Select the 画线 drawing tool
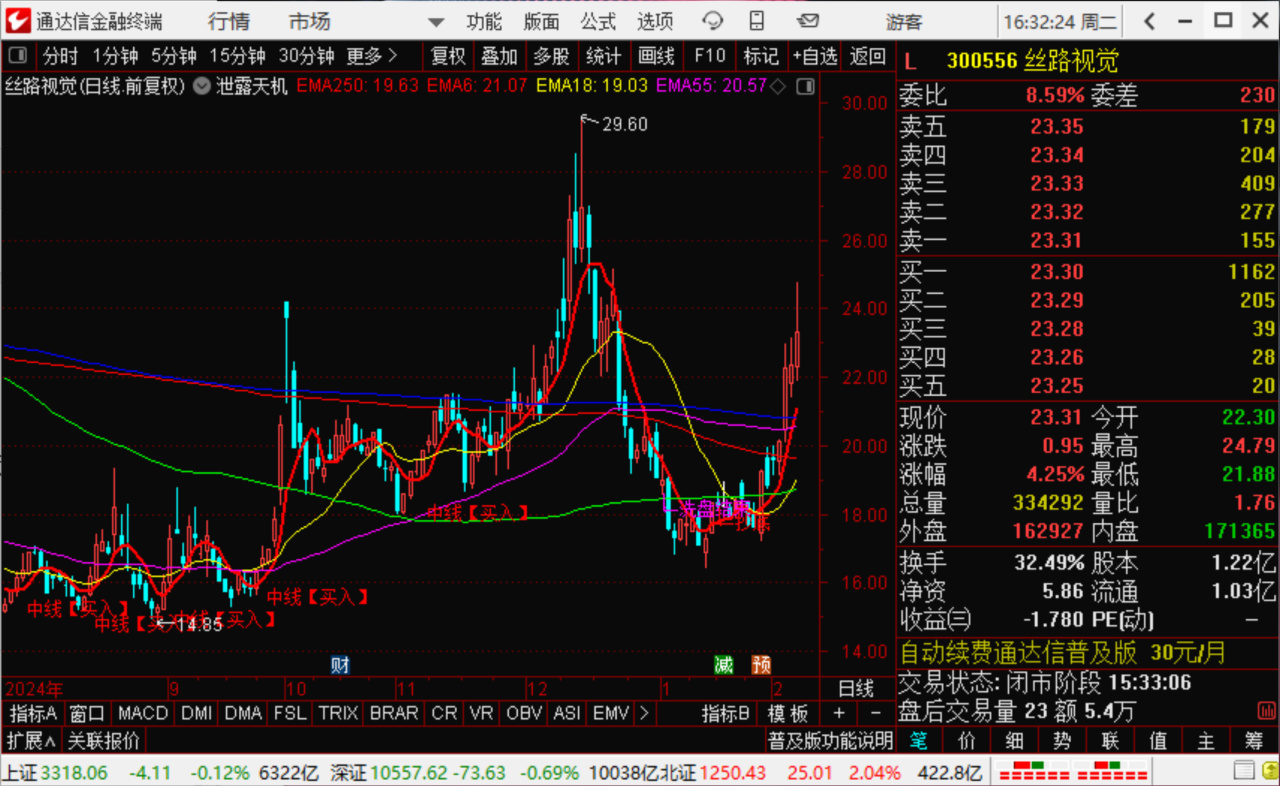 tap(656, 57)
